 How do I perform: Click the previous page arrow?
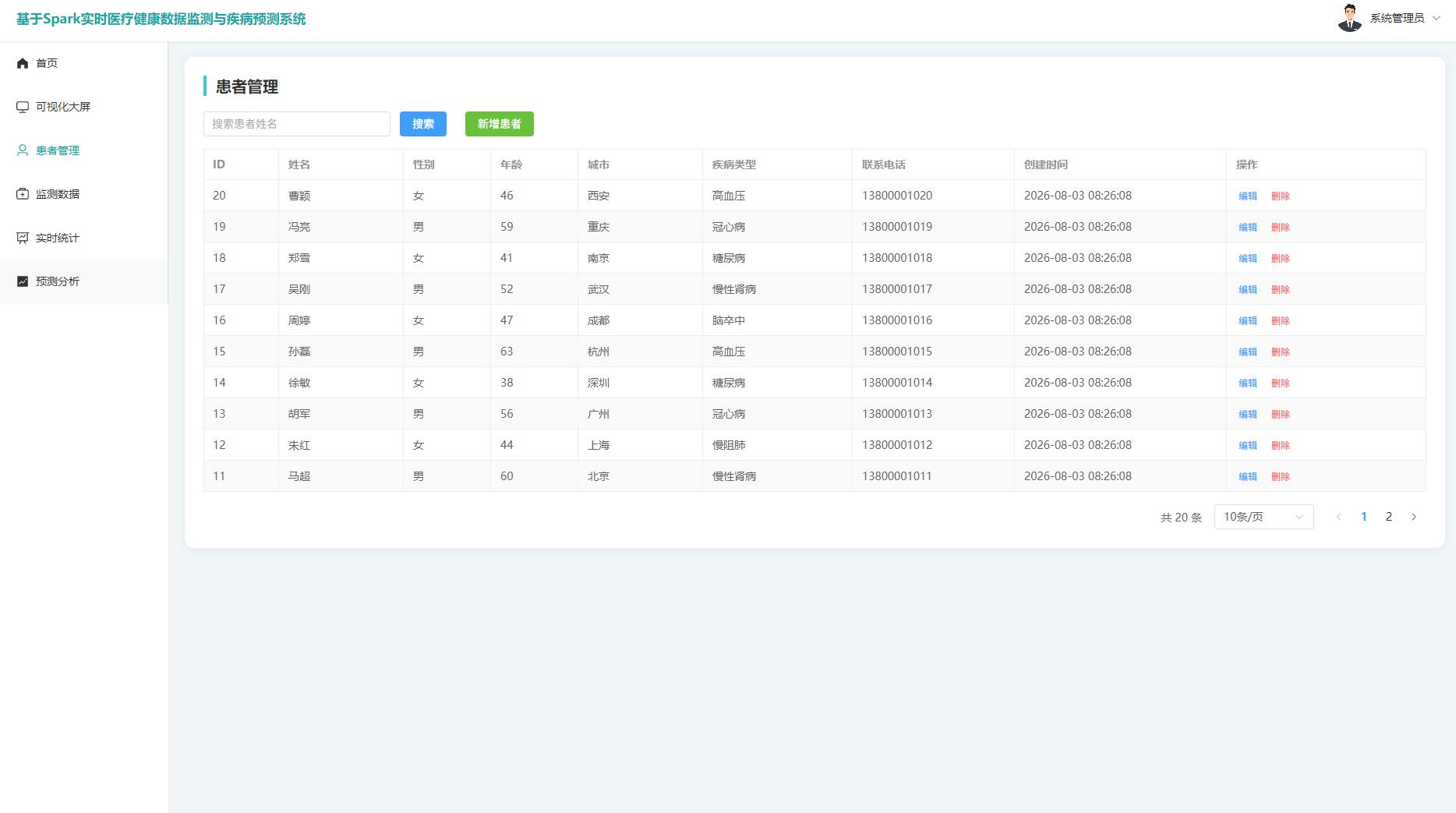pyautogui.click(x=1339, y=517)
